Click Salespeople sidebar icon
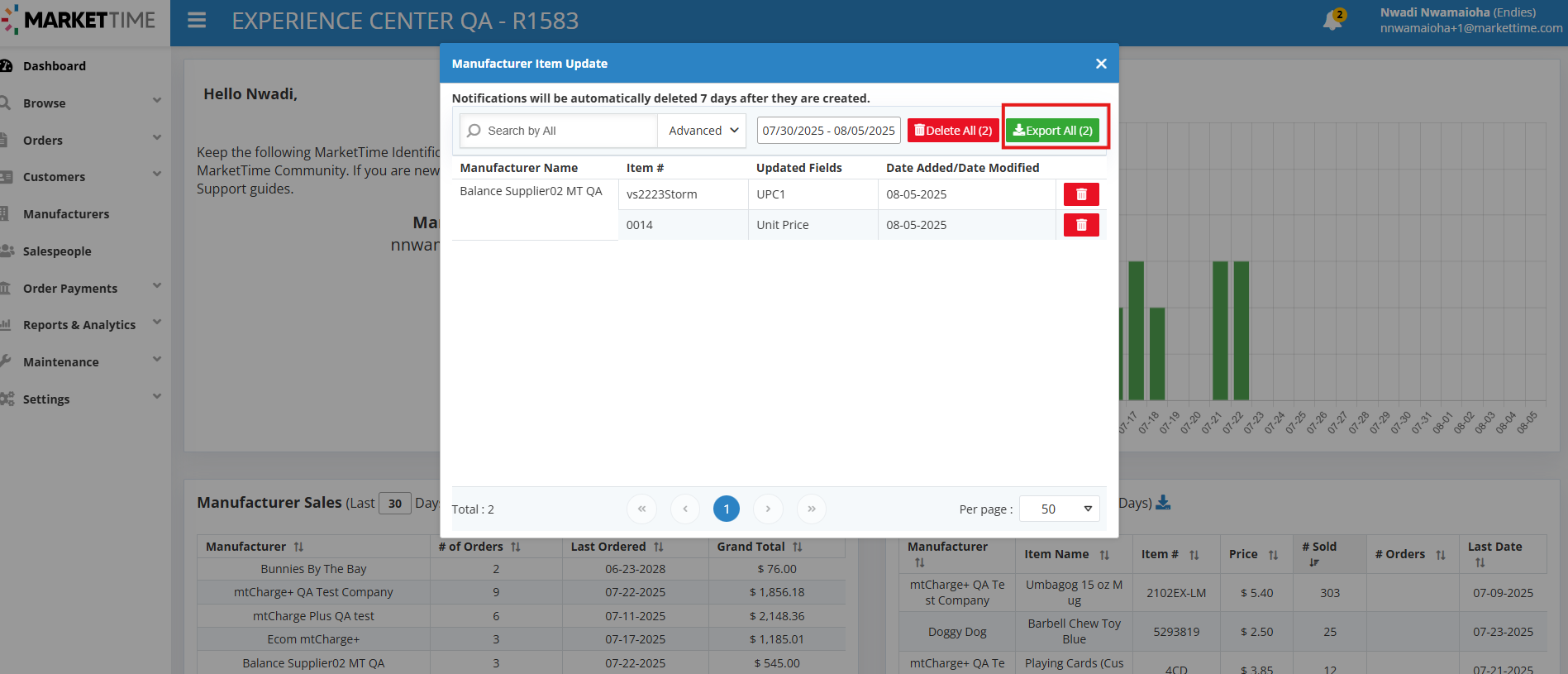1568x674 pixels. (x=7, y=251)
